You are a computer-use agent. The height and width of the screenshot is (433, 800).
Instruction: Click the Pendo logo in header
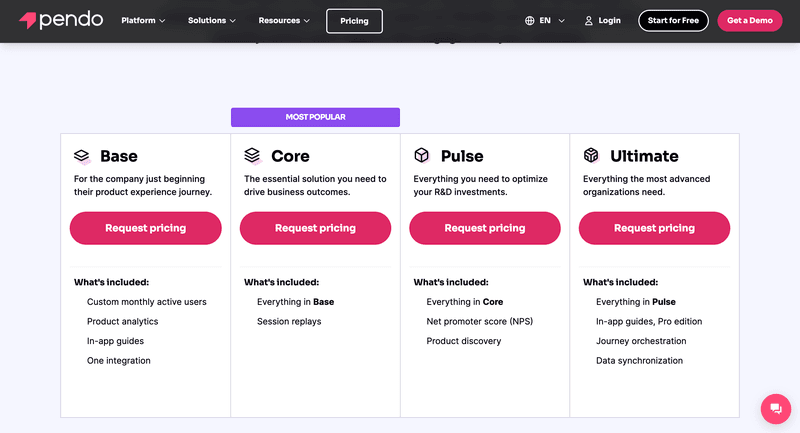[61, 20]
